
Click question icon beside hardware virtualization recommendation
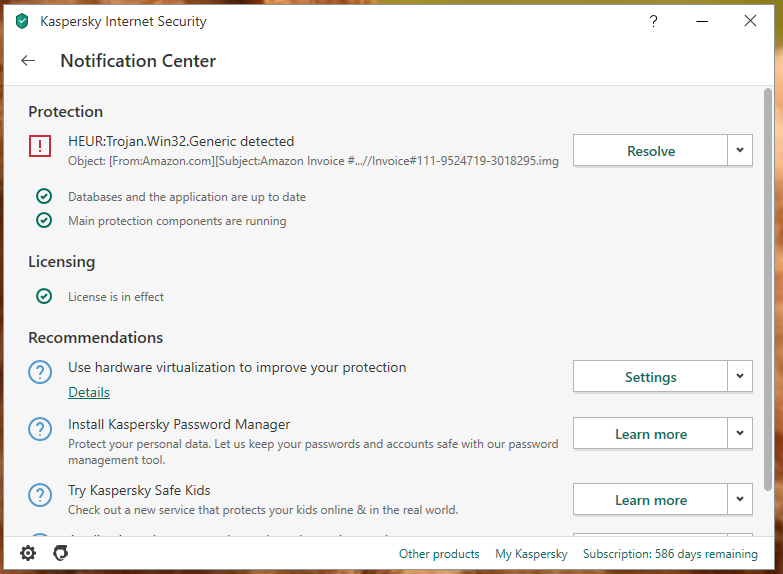pyautogui.click(x=40, y=372)
